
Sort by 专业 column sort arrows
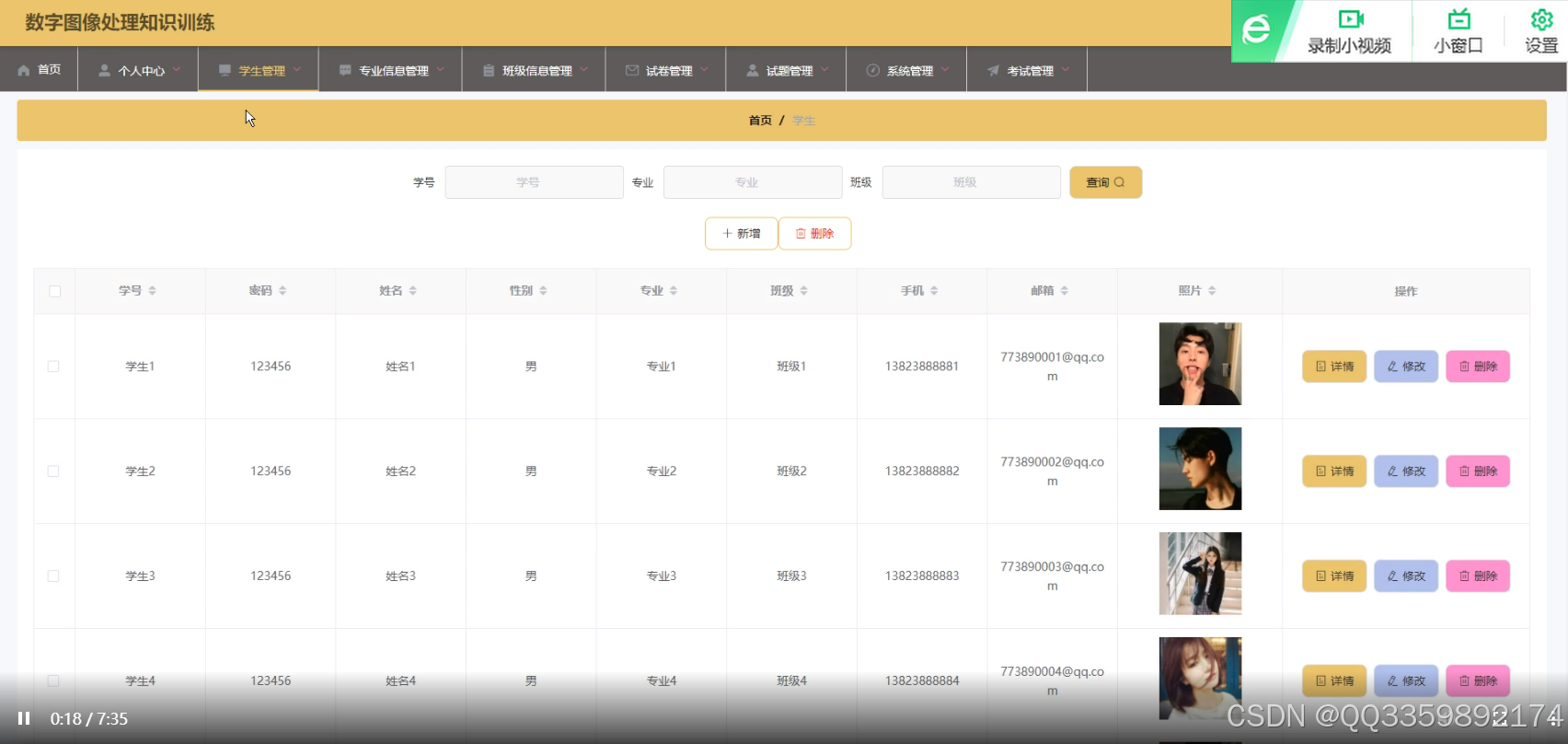[674, 290]
